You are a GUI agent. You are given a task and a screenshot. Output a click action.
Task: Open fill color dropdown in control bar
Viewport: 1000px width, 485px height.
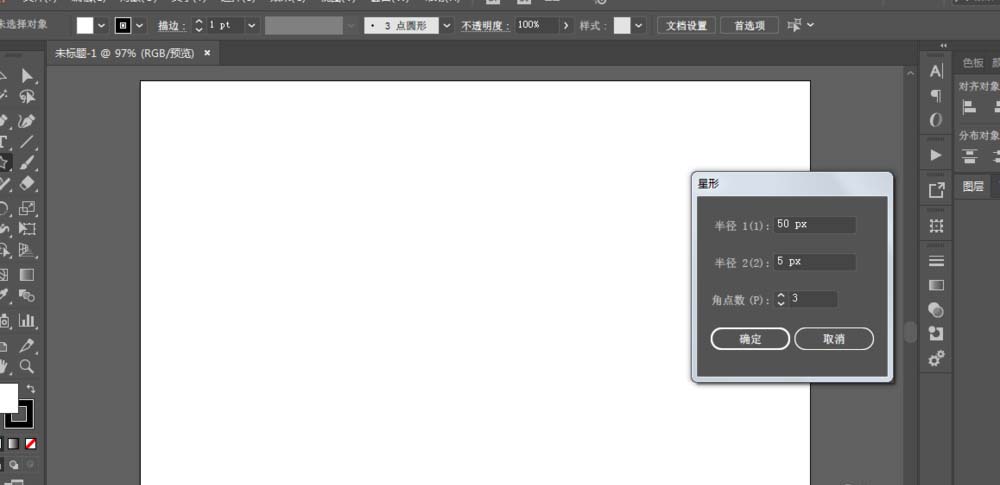101,26
